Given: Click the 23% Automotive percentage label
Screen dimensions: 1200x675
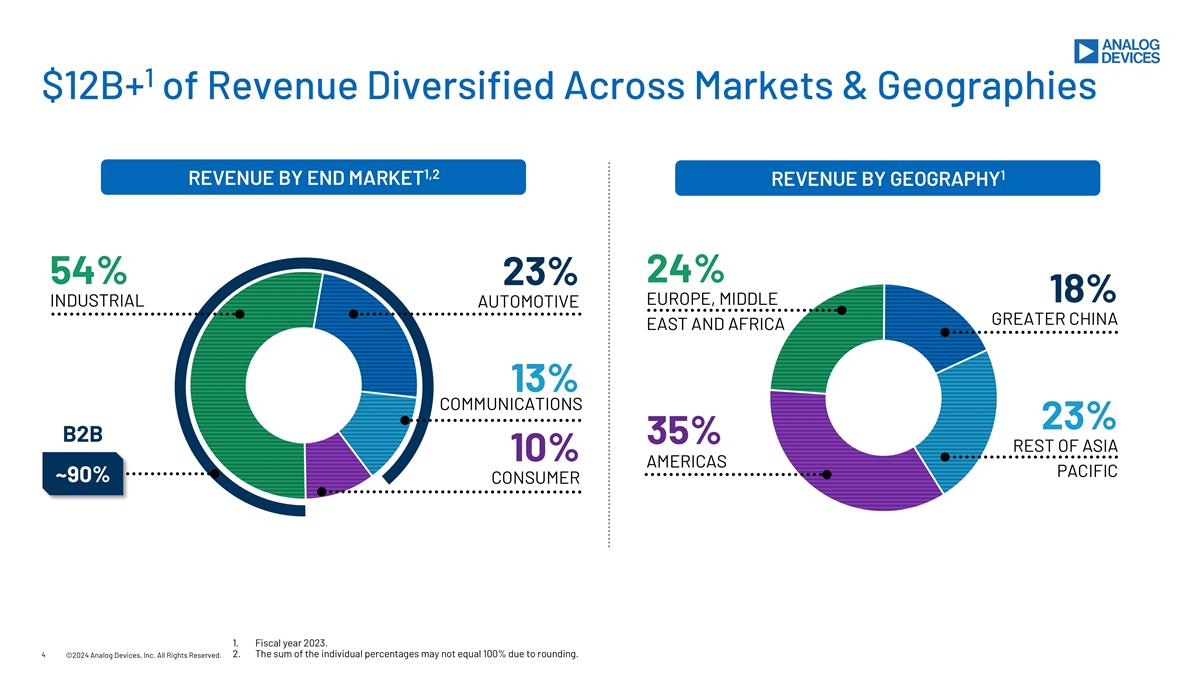Looking at the screenshot, I should point(540,272).
